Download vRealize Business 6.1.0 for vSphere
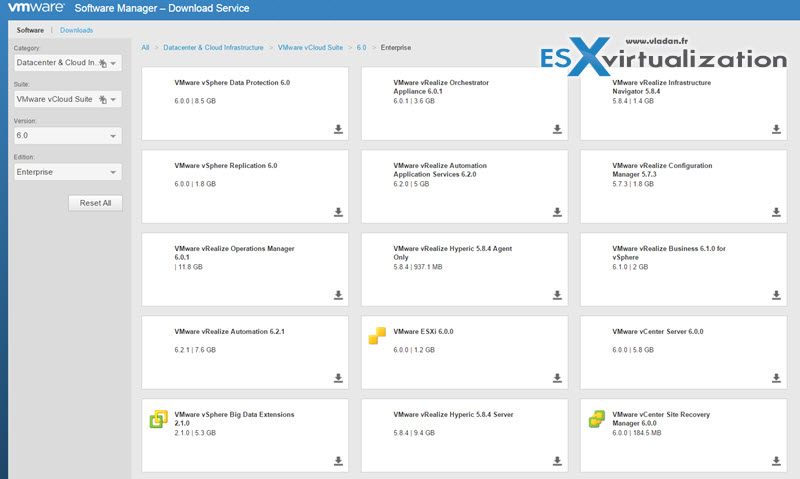The height and width of the screenshot is (479, 800). [776, 295]
